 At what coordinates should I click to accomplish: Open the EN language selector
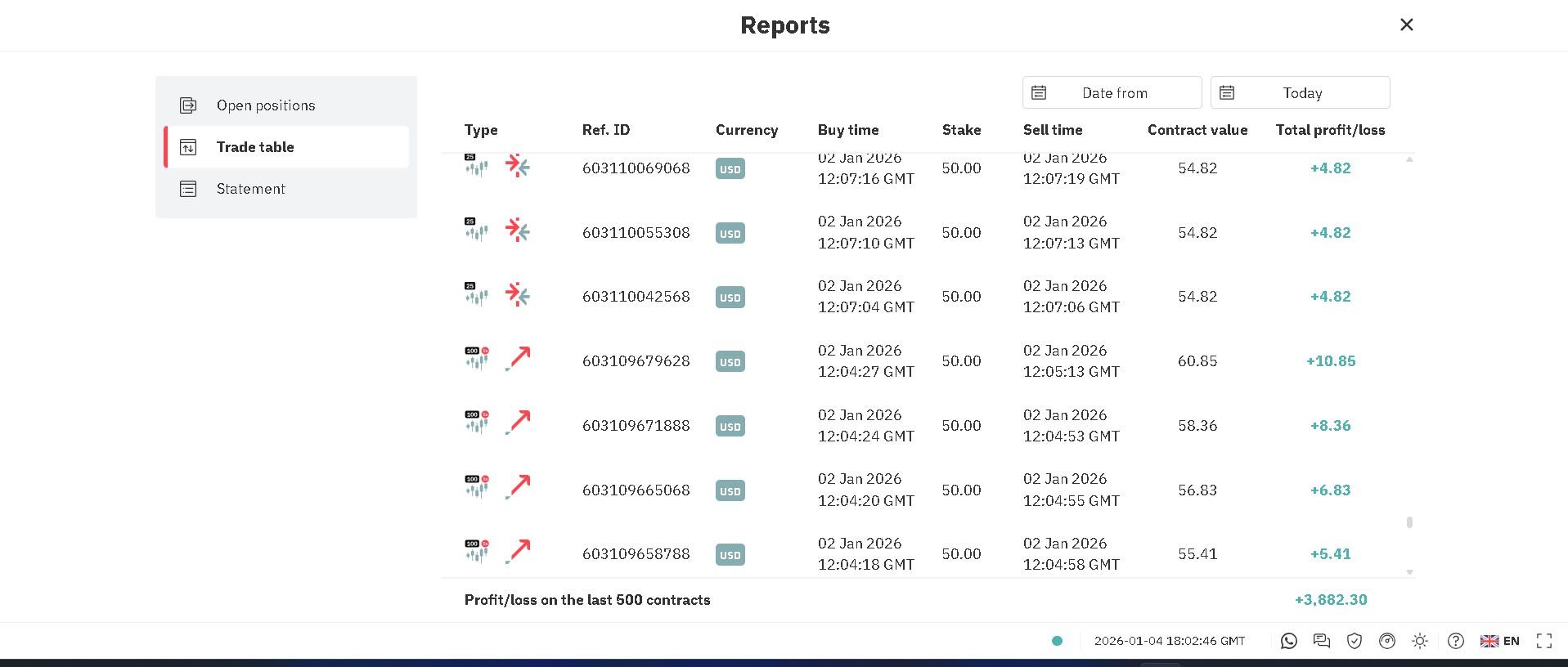pos(1500,642)
